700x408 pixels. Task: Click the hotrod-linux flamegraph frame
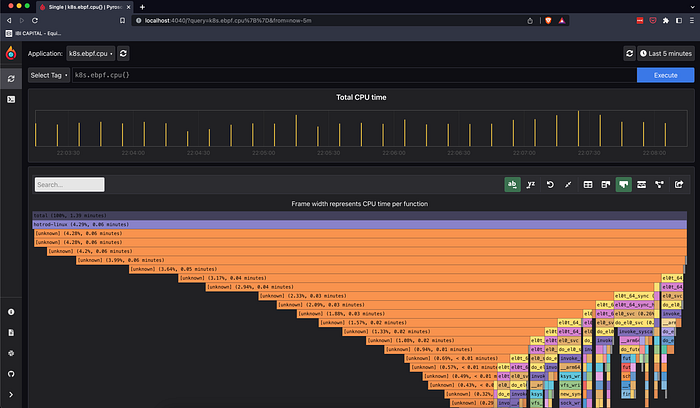[x=359, y=225]
